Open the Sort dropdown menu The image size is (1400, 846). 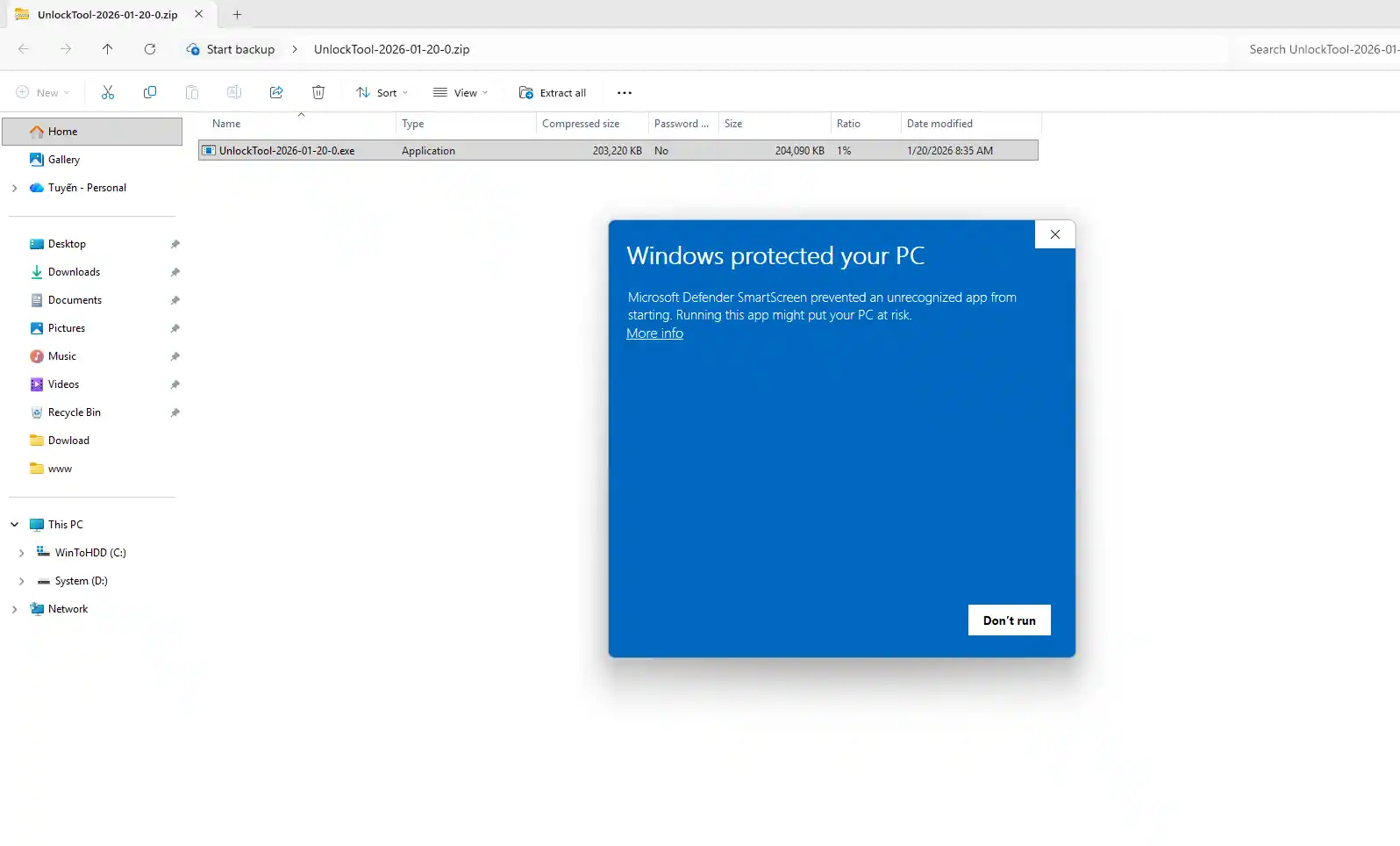click(x=382, y=93)
